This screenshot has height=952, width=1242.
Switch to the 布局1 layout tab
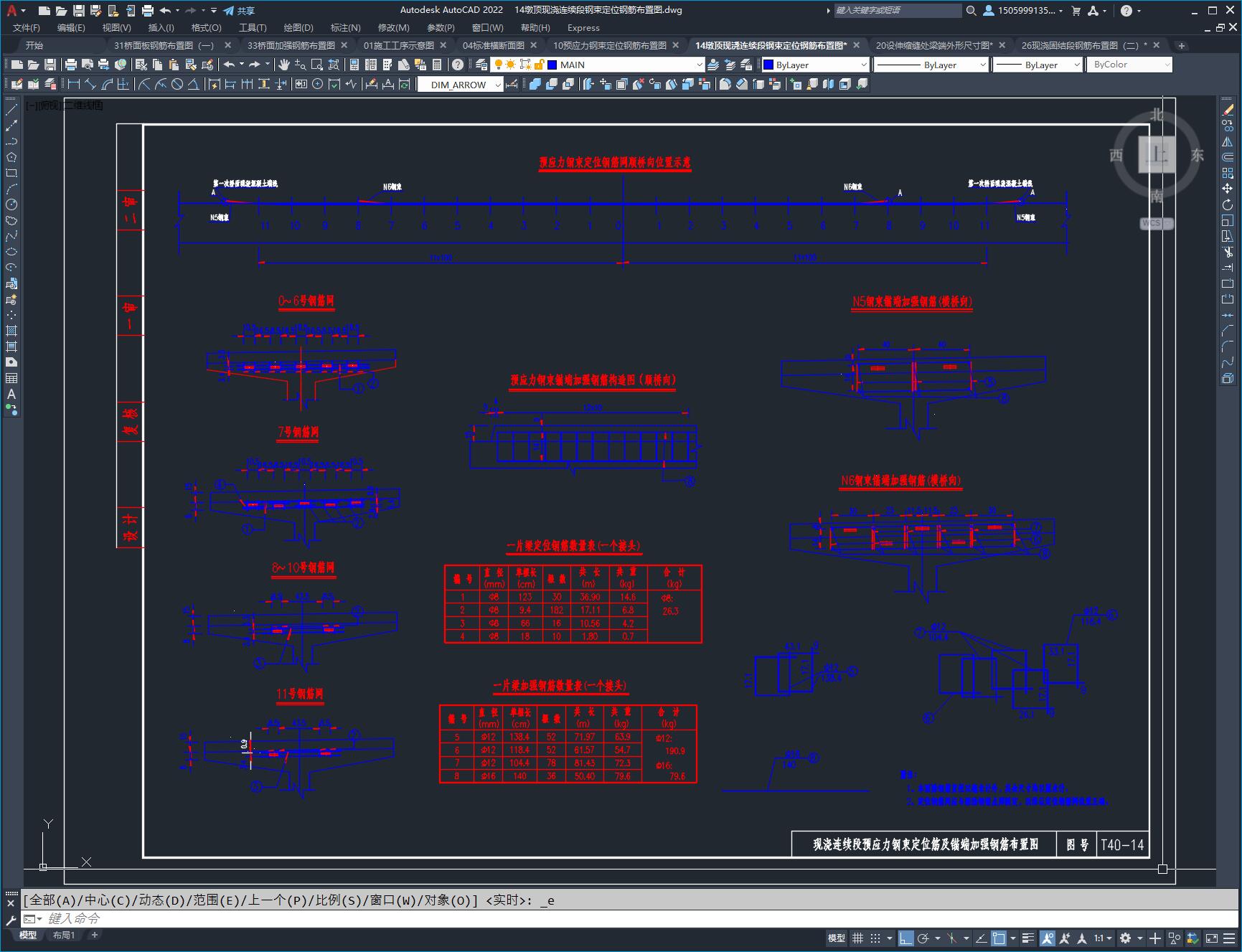click(63, 935)
